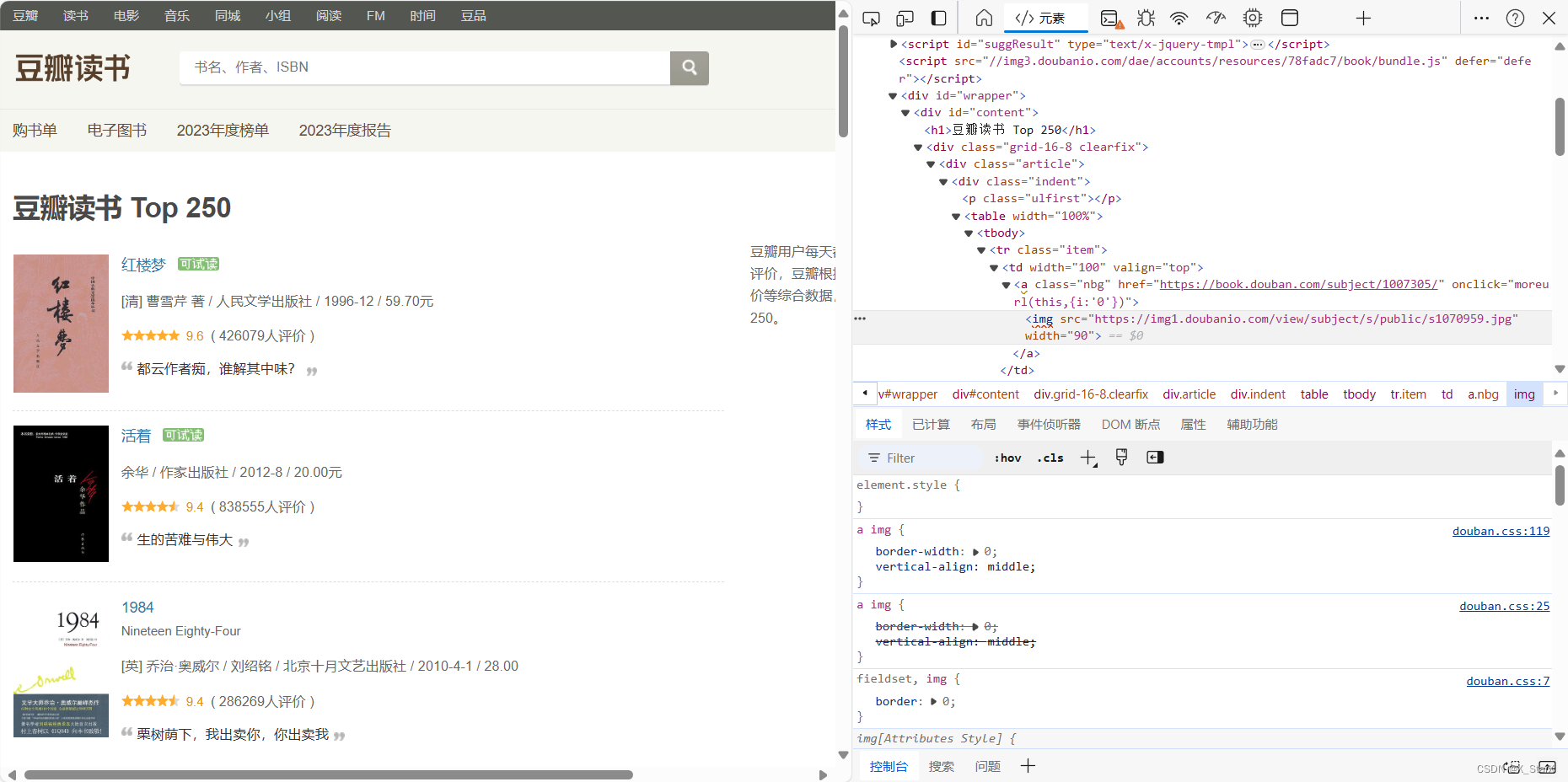Open the Performance gauge tool

coord(1216,18)
